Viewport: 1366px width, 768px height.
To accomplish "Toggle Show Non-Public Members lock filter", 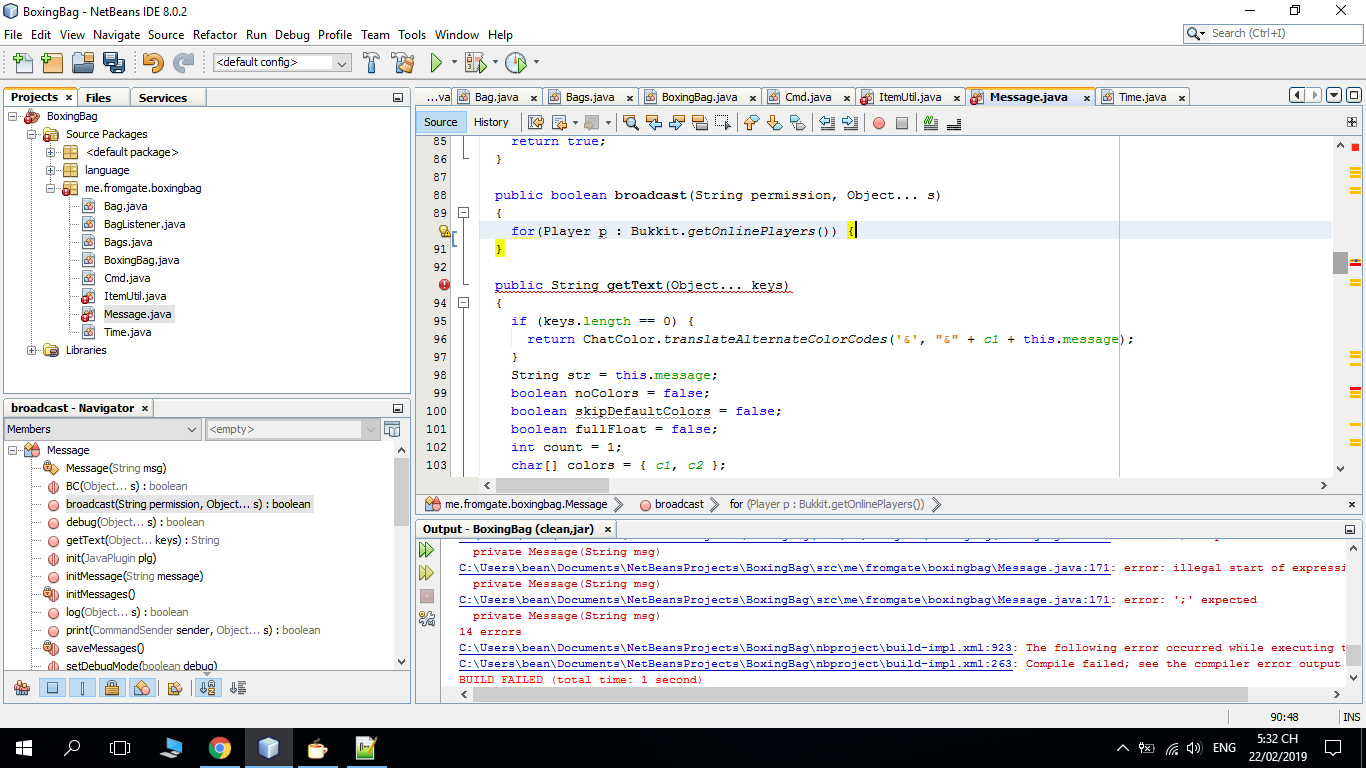I will (x=112, y=688).
